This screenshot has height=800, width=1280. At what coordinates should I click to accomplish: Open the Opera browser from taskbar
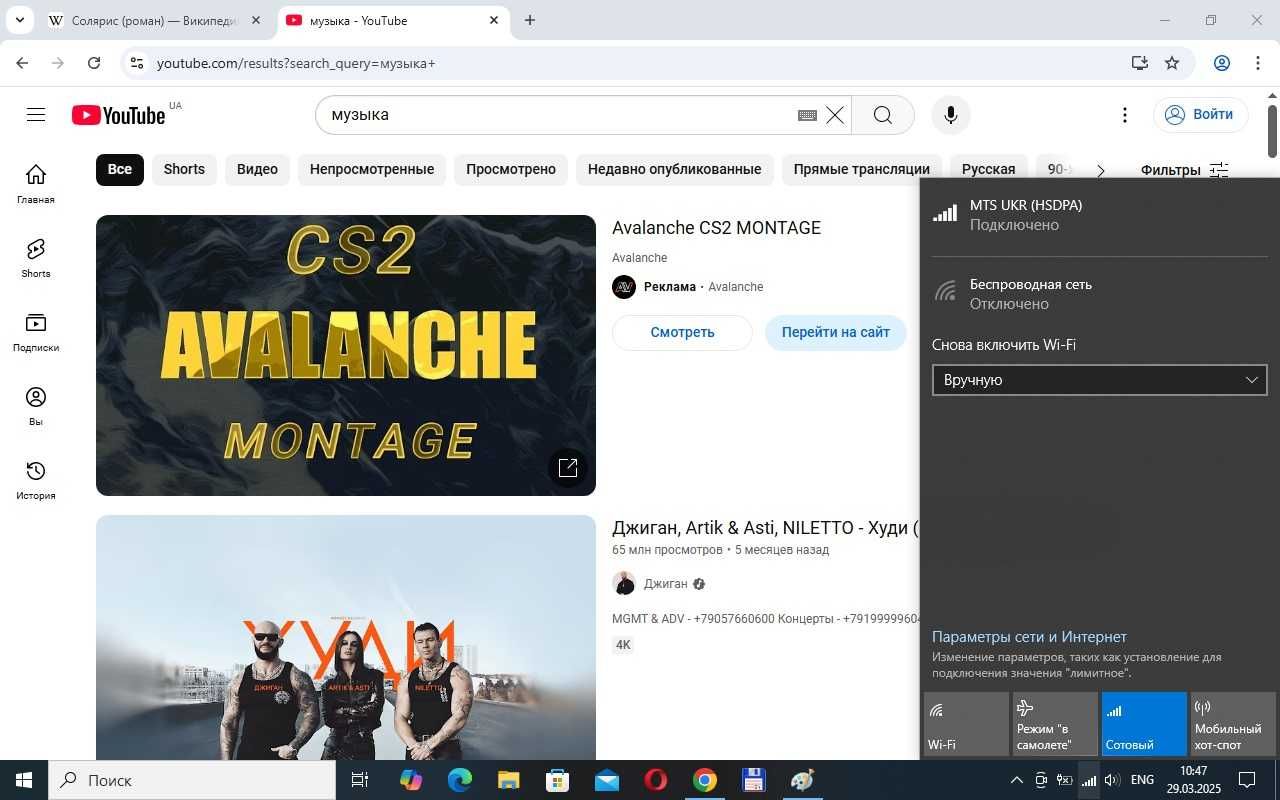point(656,780)
